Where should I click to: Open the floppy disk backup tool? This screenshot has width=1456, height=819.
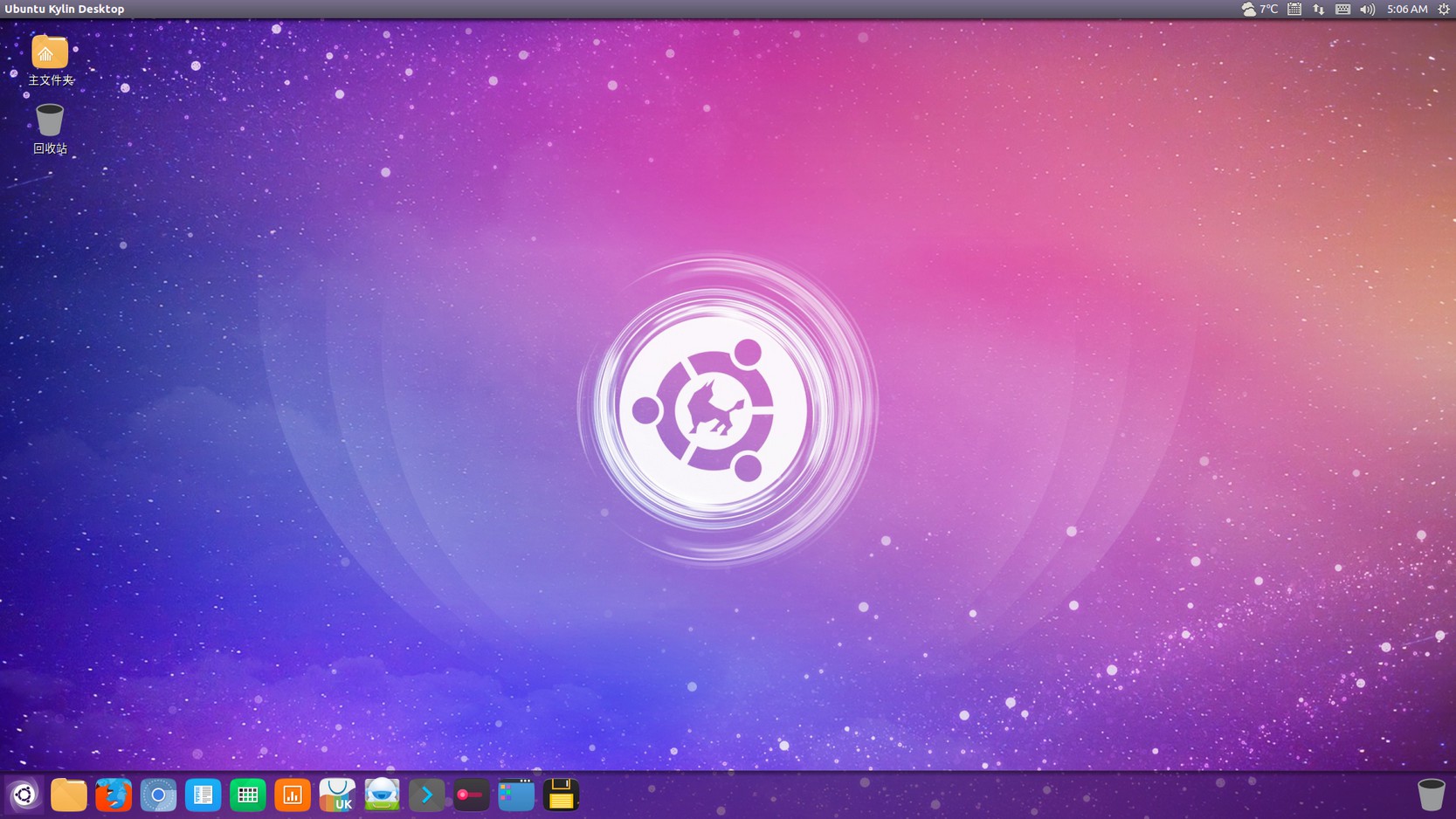[x=561, y=795]
